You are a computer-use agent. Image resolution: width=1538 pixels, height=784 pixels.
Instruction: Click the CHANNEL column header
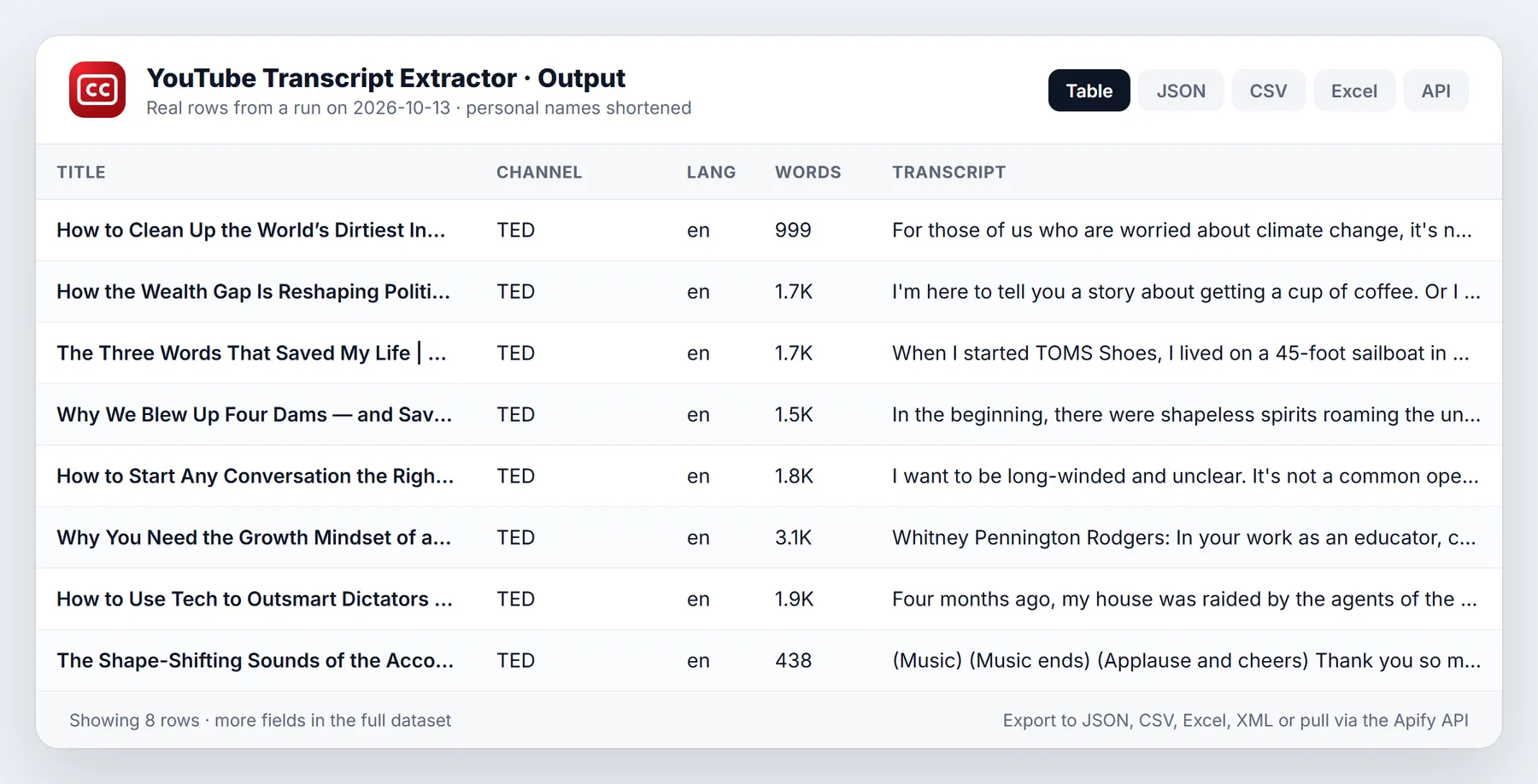pos(539,172)
